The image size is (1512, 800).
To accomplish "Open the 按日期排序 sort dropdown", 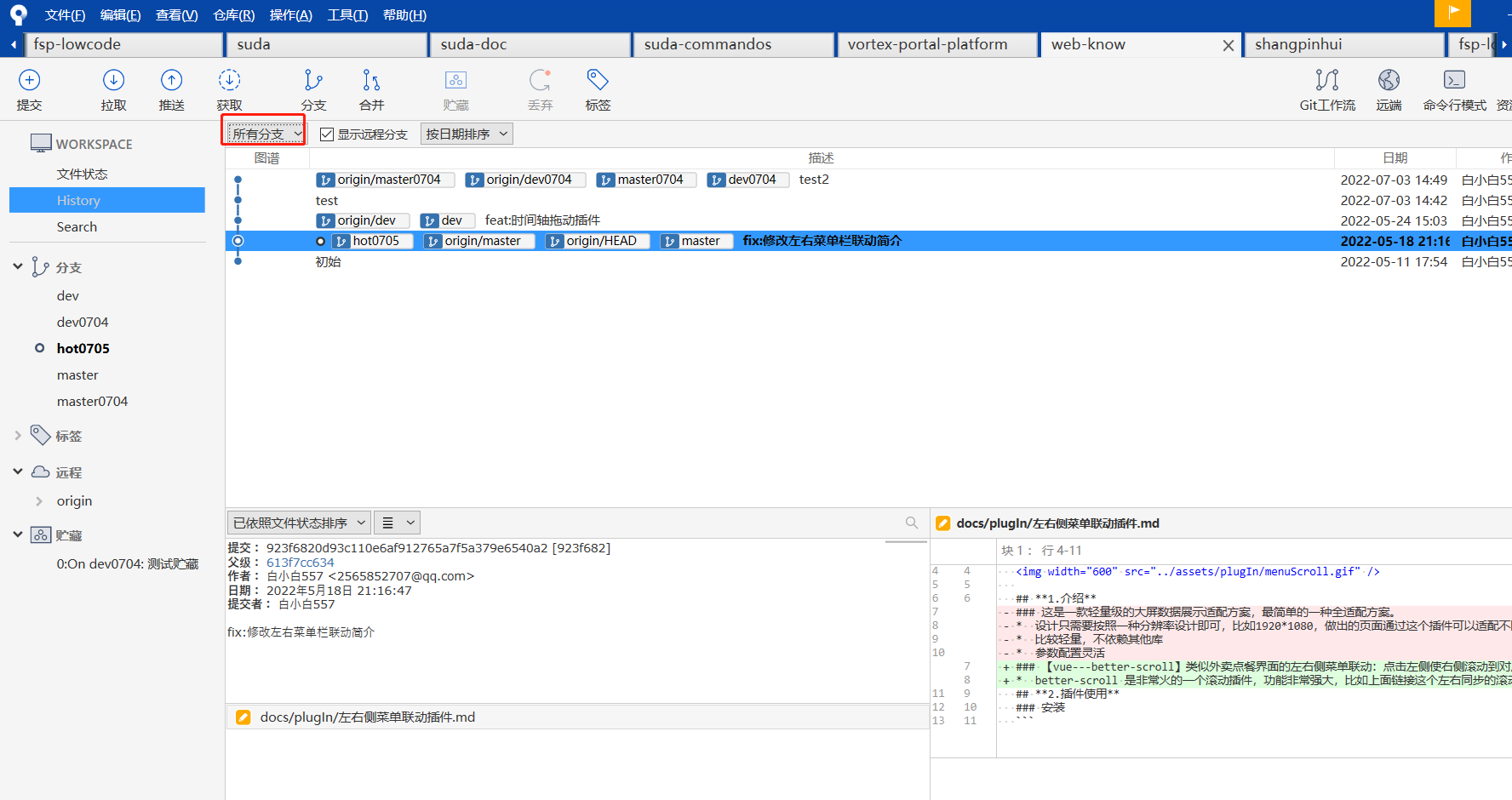I will (x=467, y=134).
